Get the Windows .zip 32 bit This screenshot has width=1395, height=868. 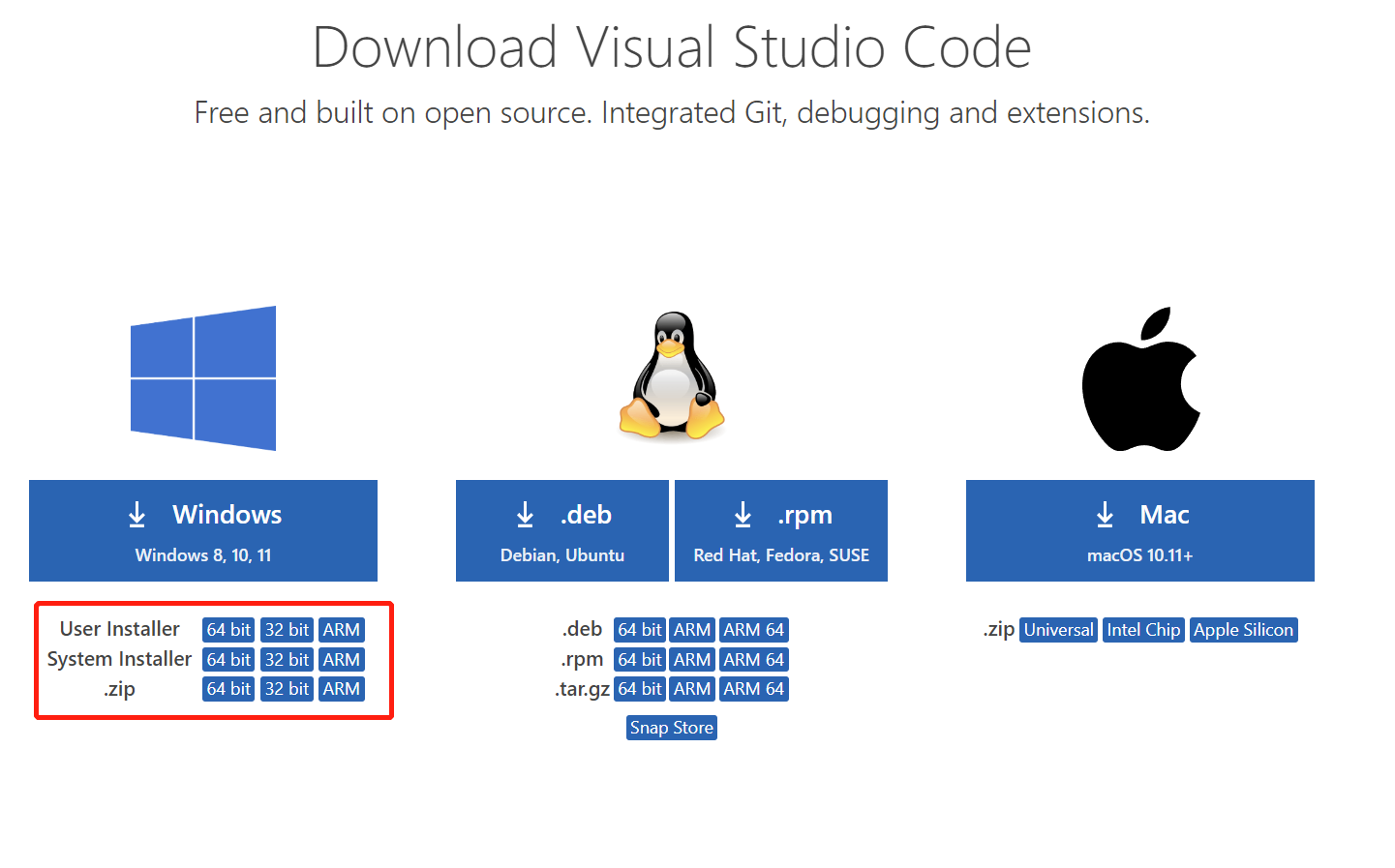(x=287, y=689)
